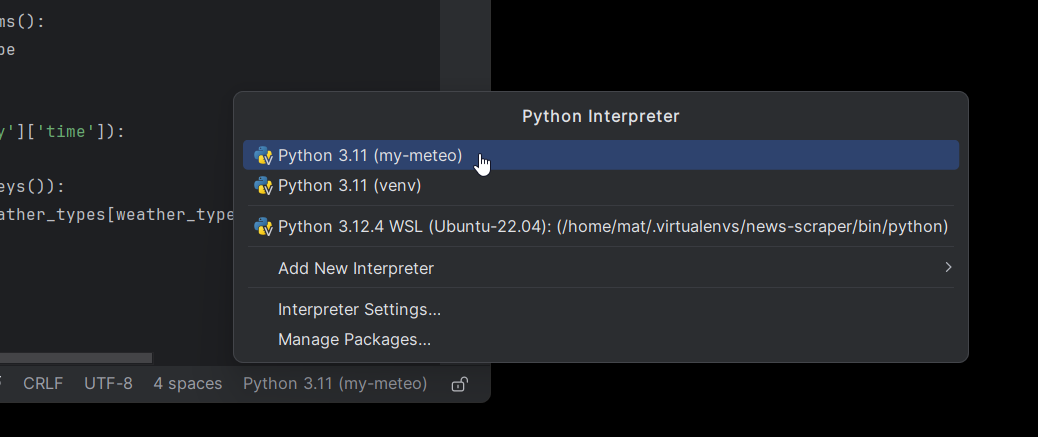The width and height of the screenshot is (1038, 437).
Task: Open the Add New Interpreter entry
Action: tap(355, 268)
